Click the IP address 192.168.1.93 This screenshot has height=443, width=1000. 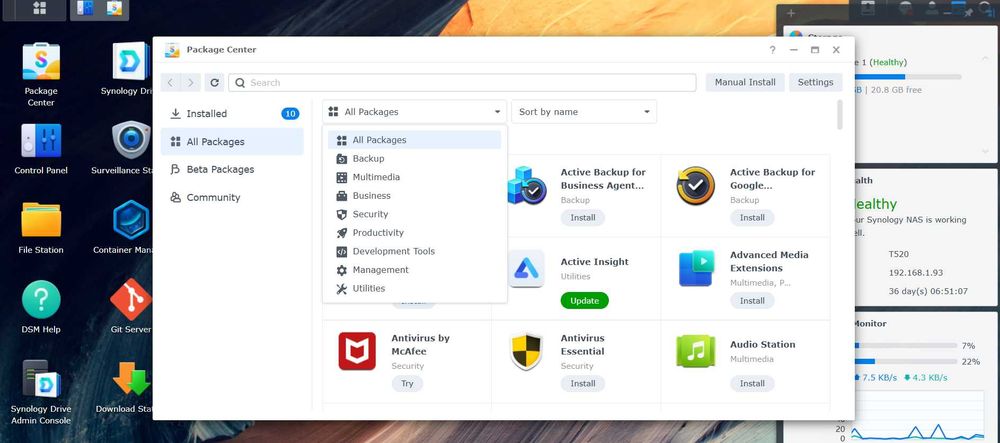(x=917, y=273)
